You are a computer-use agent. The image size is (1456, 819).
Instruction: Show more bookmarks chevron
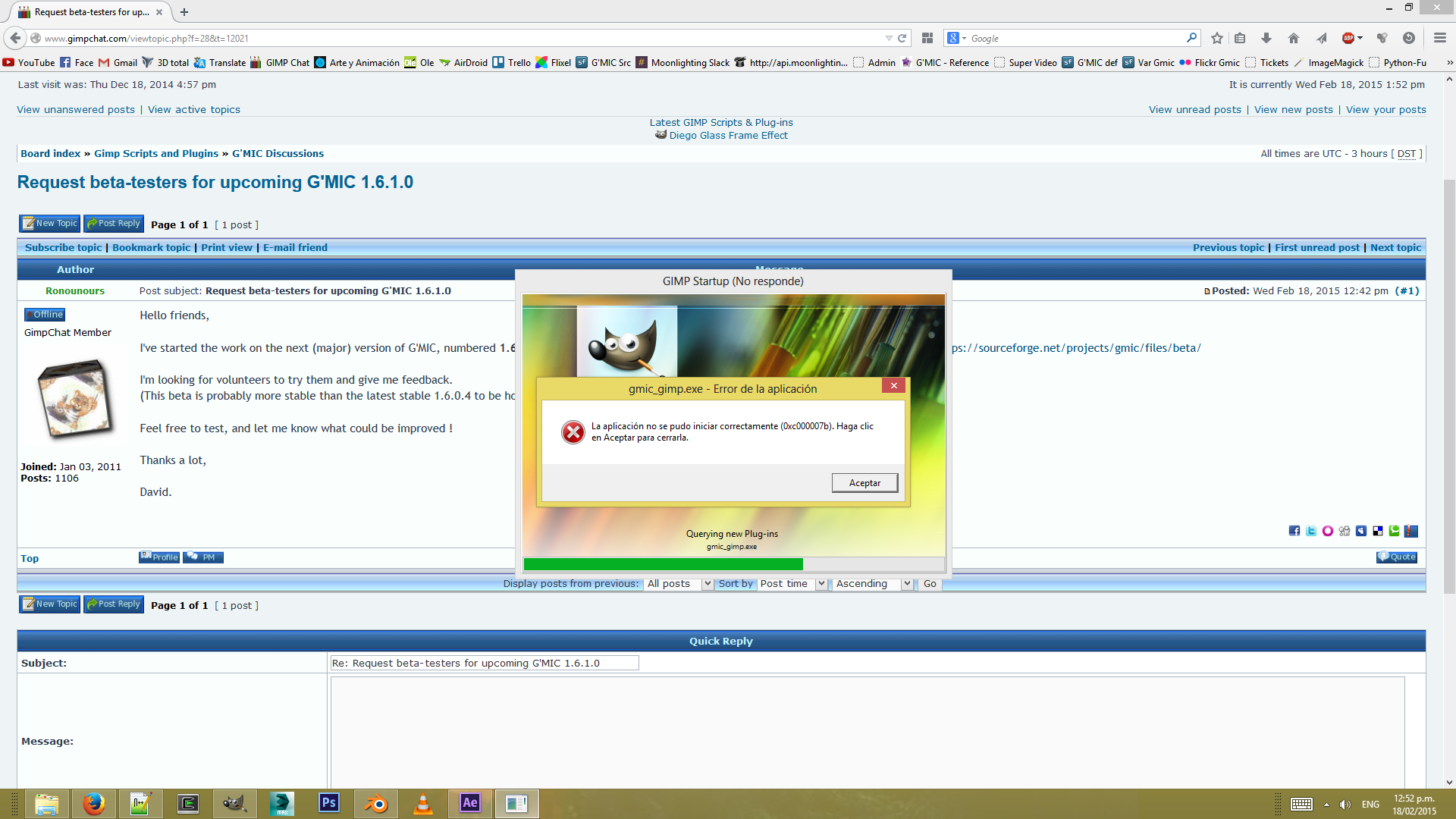coord(1450,63)
